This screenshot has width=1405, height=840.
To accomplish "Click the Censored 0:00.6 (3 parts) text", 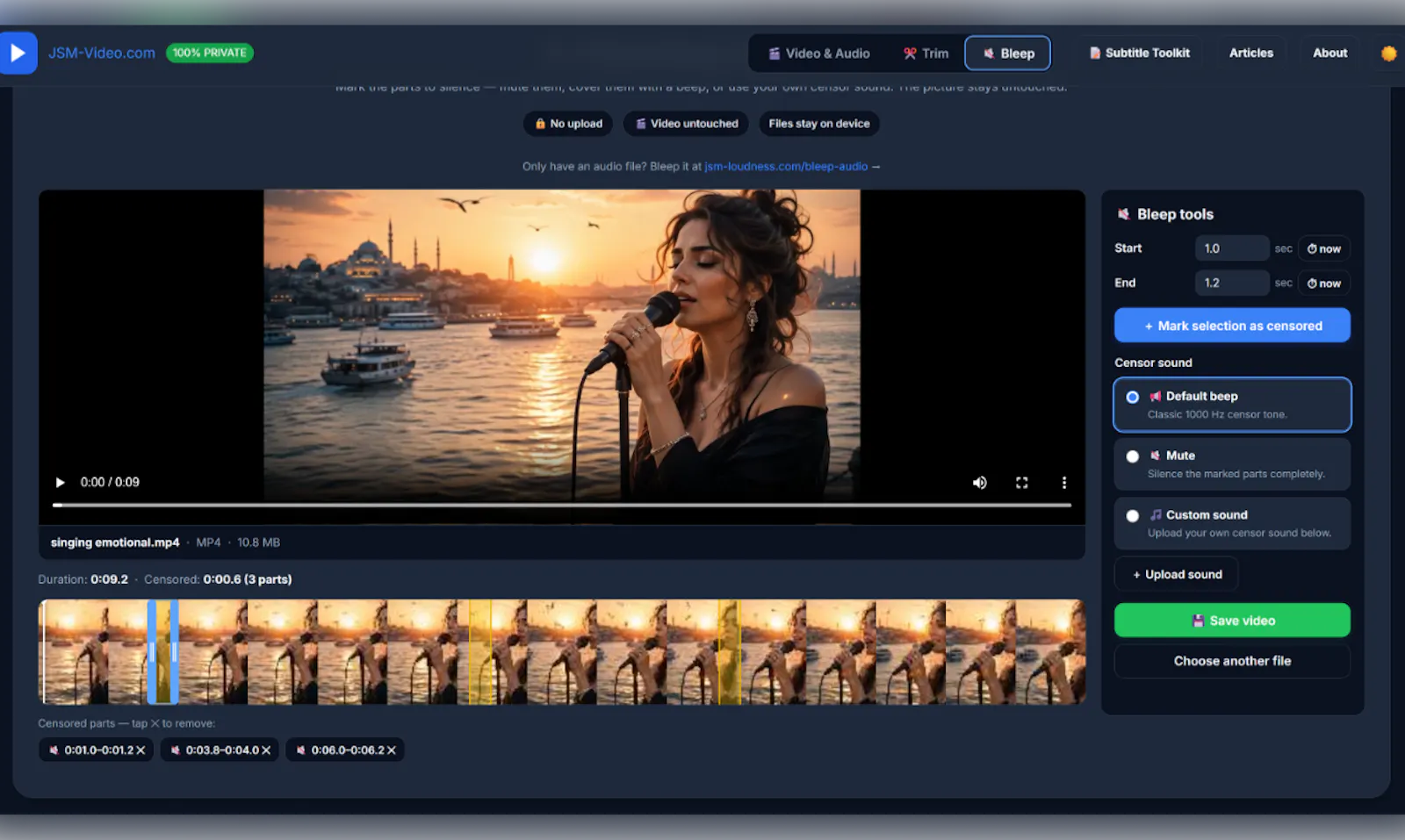I will click(218, 579).
